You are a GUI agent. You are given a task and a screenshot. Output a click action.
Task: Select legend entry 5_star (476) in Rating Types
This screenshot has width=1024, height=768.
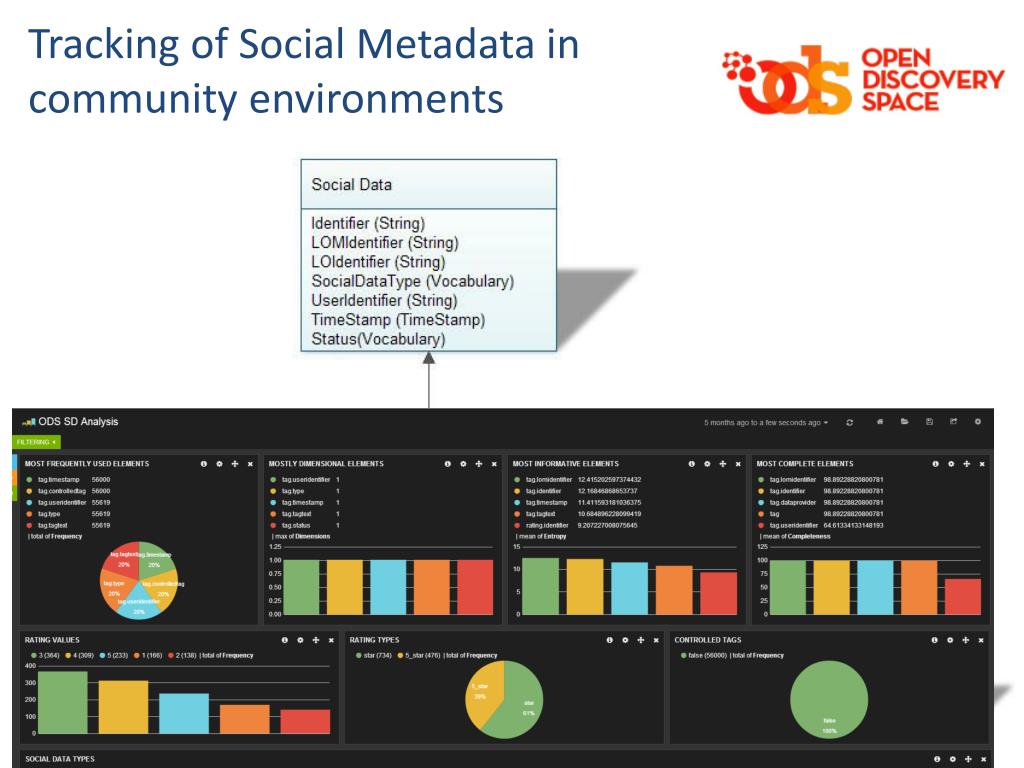(419, 655)
